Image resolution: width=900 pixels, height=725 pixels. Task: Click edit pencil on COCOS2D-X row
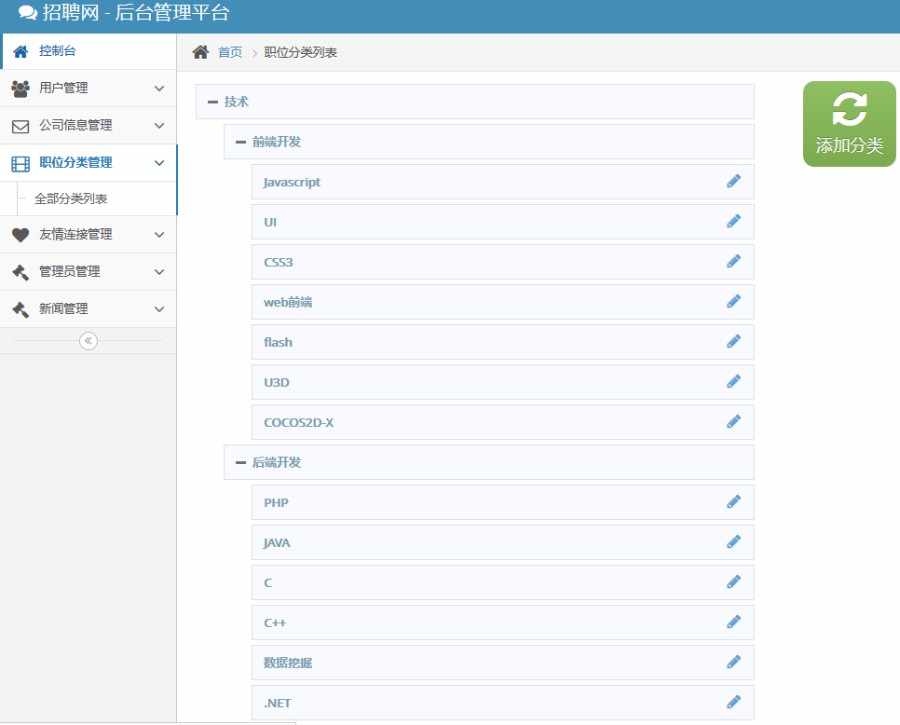tap(734, 422)
